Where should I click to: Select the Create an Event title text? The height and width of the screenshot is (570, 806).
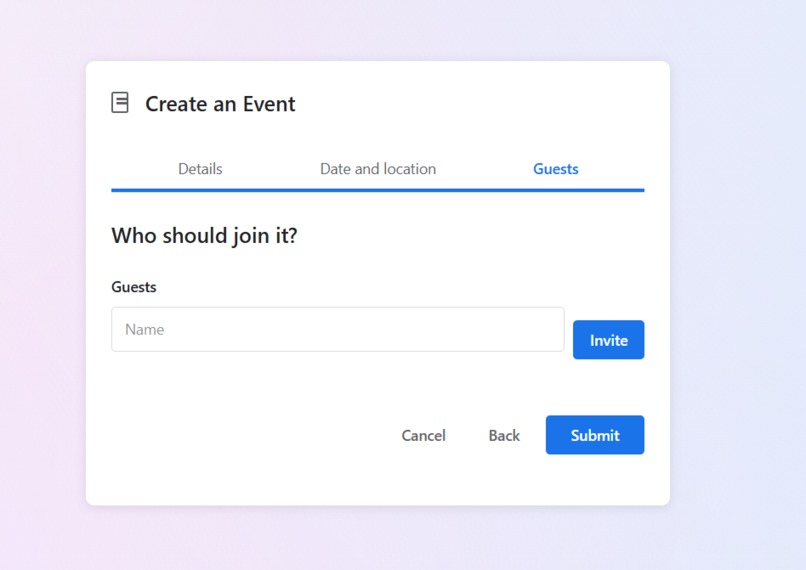pyautogui.click(x=220, y=104)
